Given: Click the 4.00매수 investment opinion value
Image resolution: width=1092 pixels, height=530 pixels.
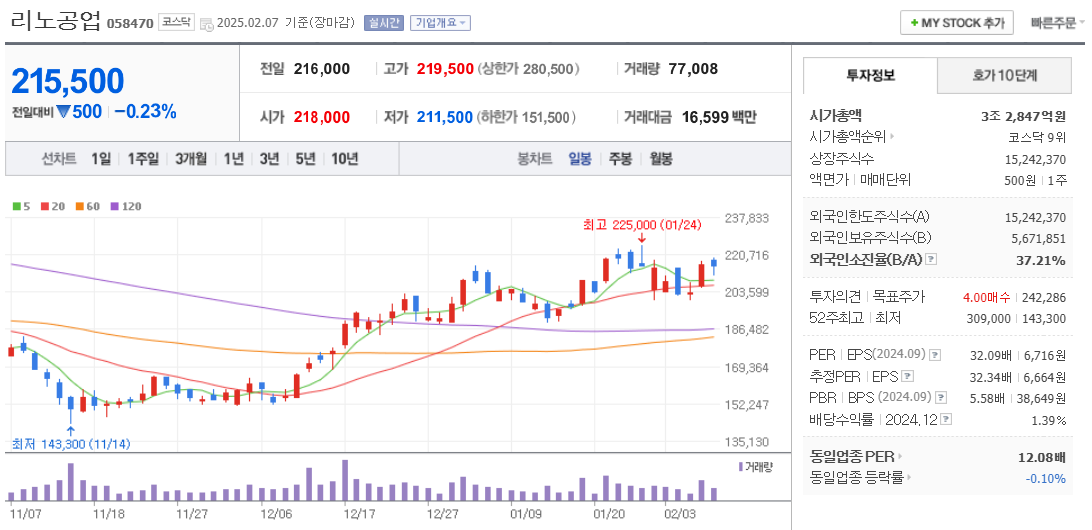Looking at the screenshot, I should 986,297.
